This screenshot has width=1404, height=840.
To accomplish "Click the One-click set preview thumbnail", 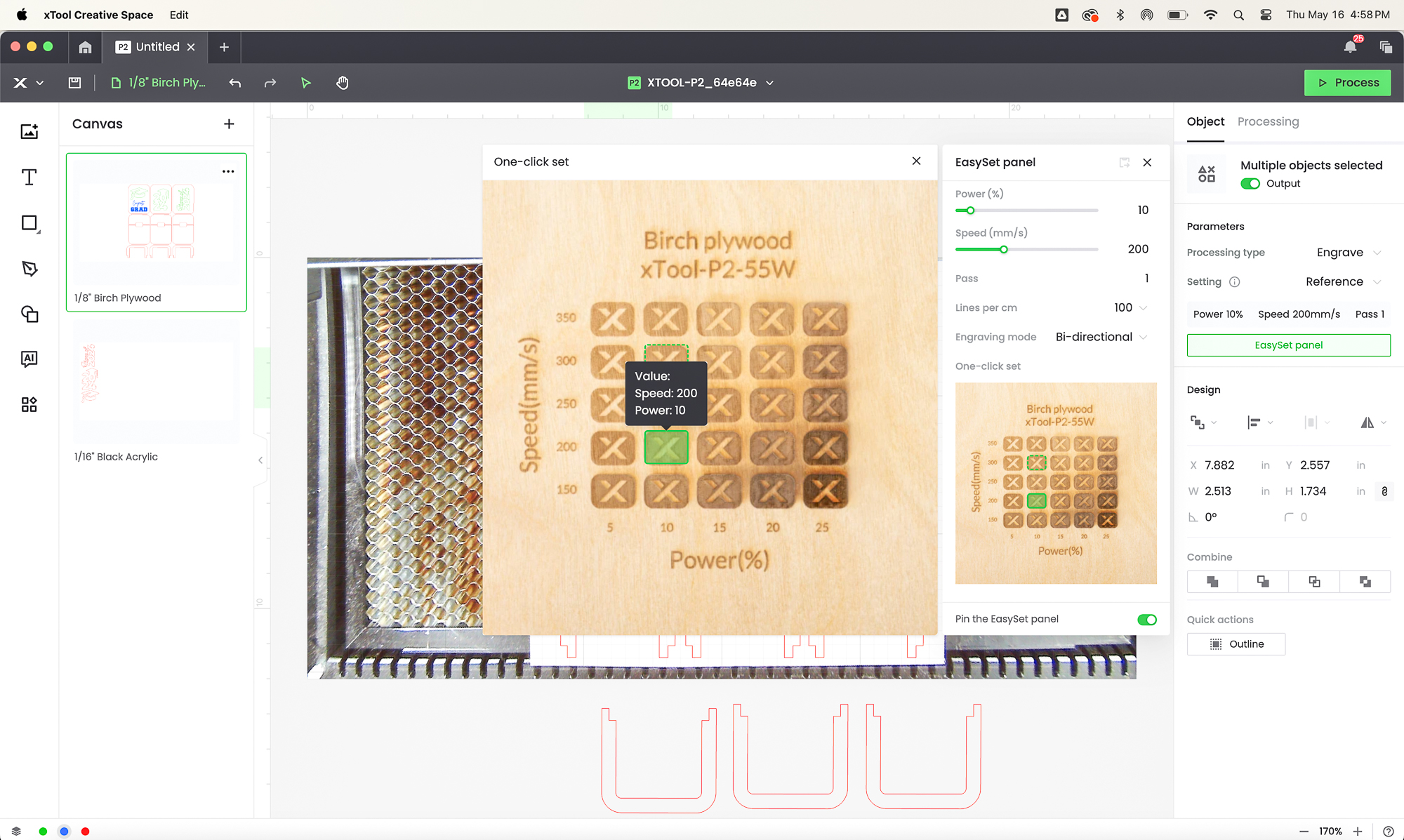I will click(1056, 484).
